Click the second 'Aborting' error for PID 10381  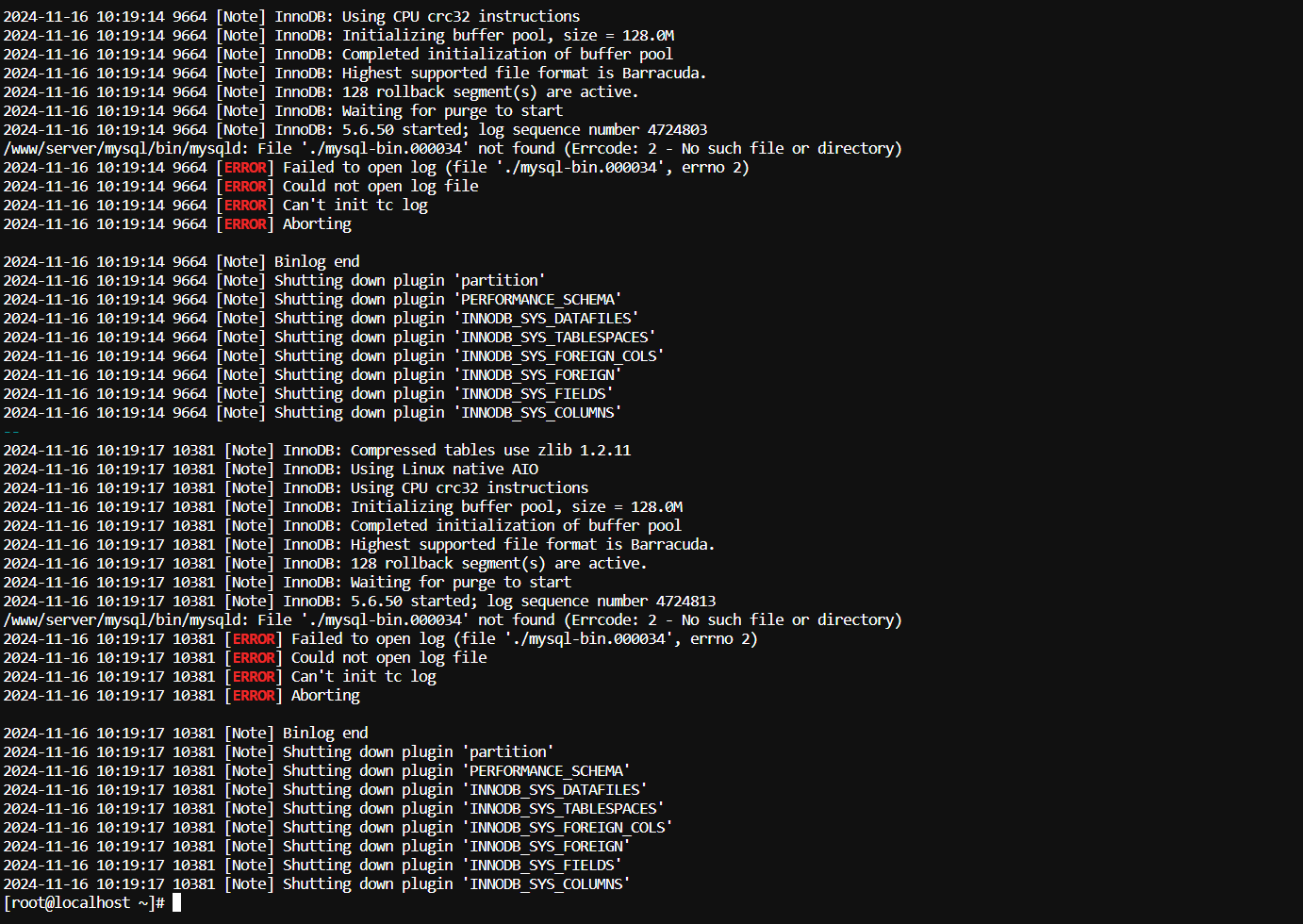coord(325,696)
